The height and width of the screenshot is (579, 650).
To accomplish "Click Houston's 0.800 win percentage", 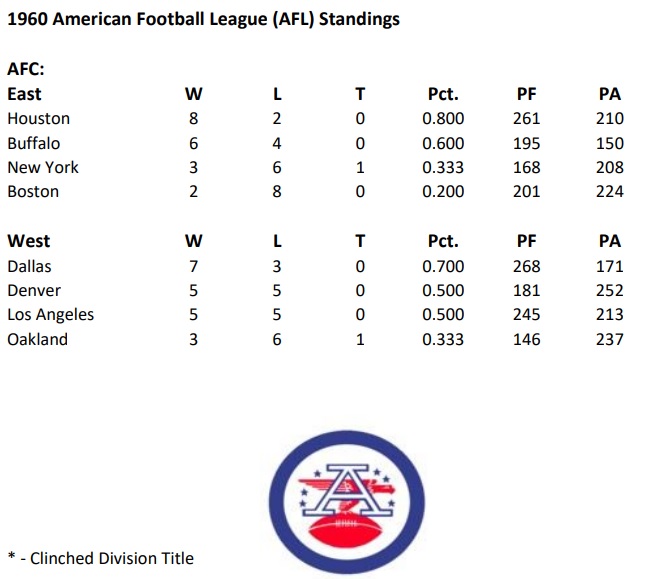I will (x=442, y=118).
